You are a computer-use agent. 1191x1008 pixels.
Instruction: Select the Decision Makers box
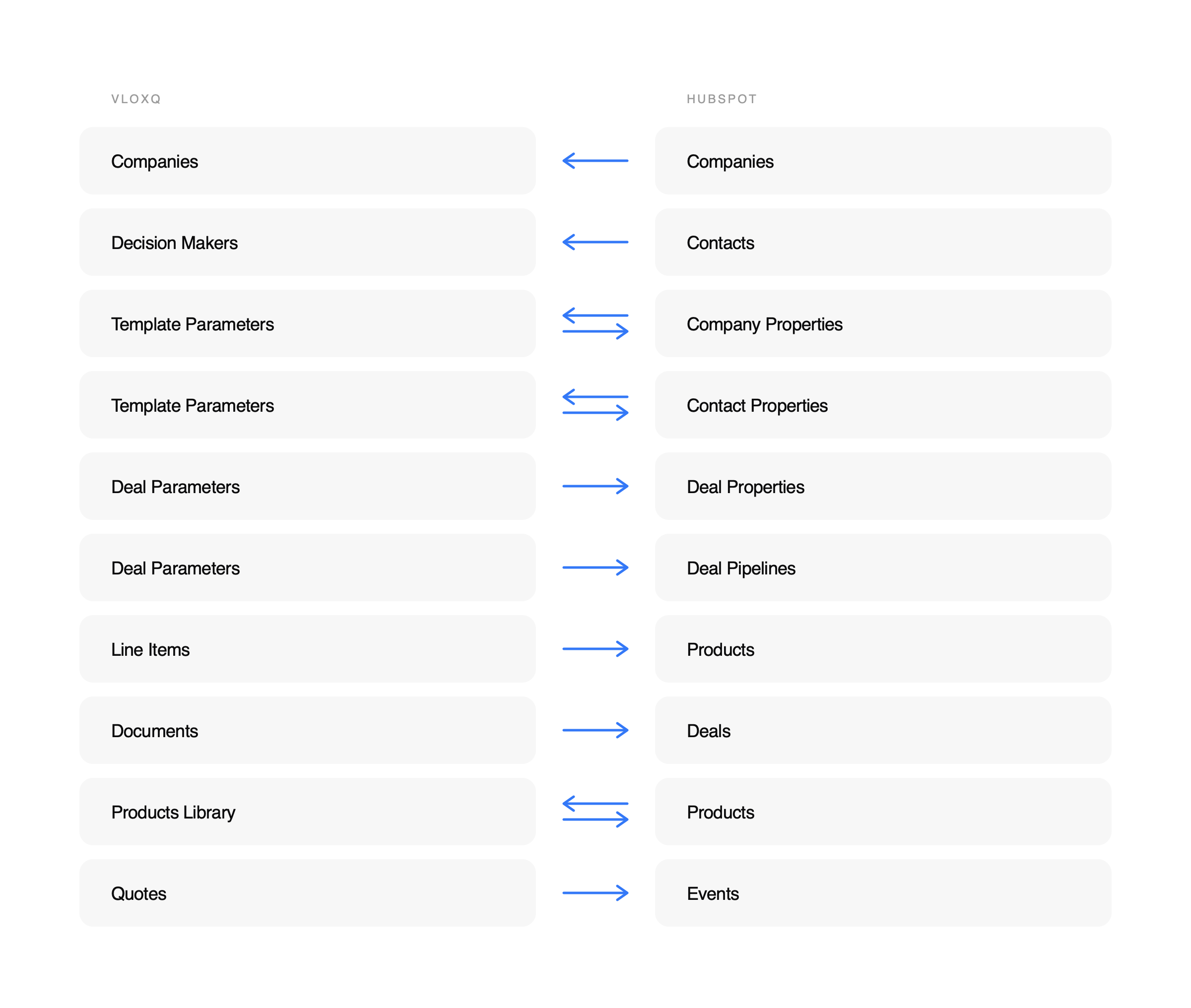[x=308, y=242]
